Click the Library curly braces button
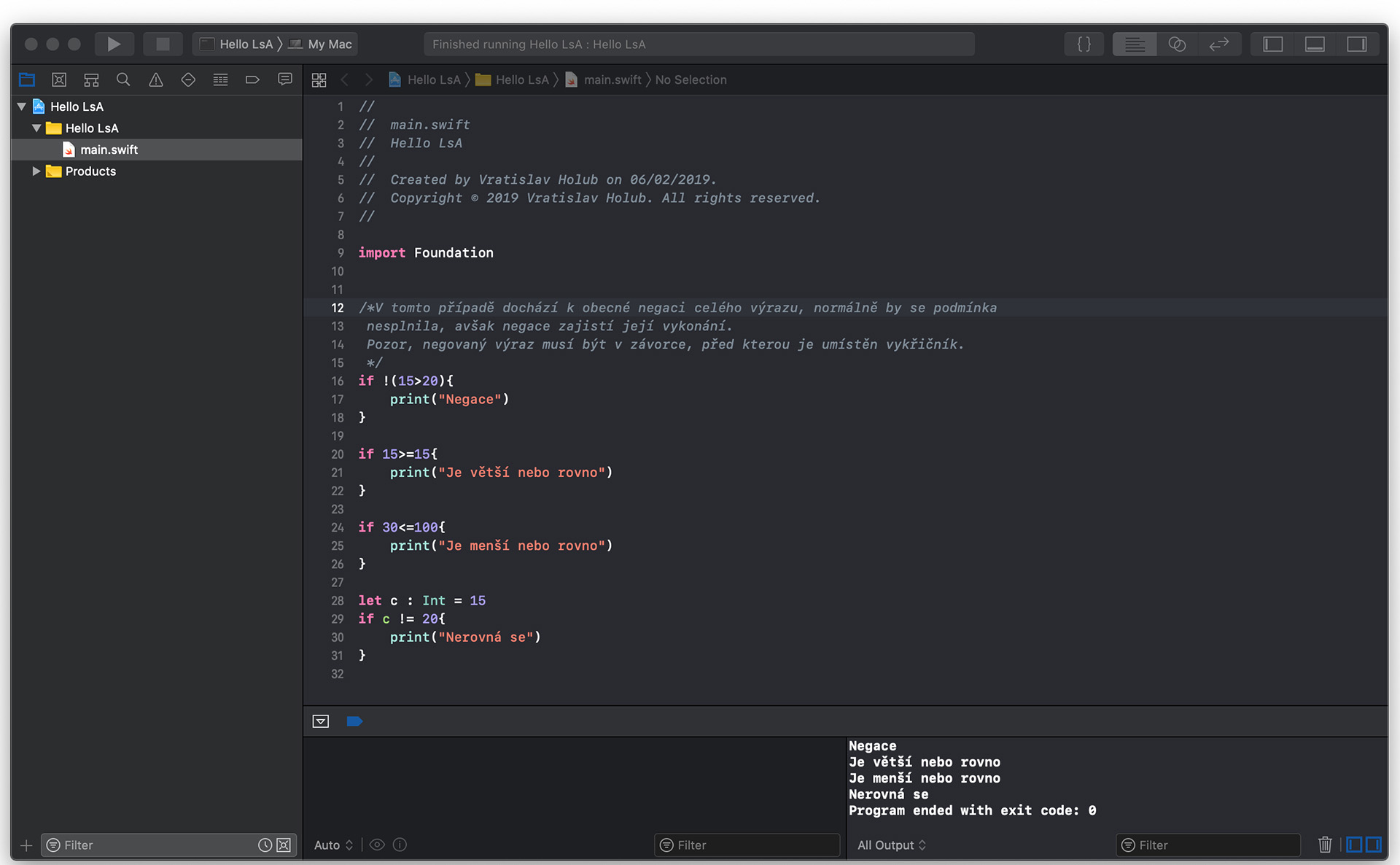1400x865 pixels. coord(1084,44)
